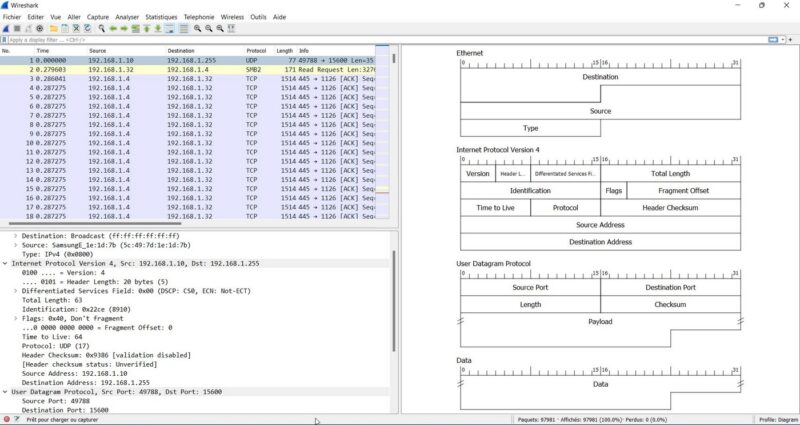Image resolution: width=800 pixels, height=425 pixels.
Task: Toggle the auto-scroll during live capture icon
Action: (169, 29)
